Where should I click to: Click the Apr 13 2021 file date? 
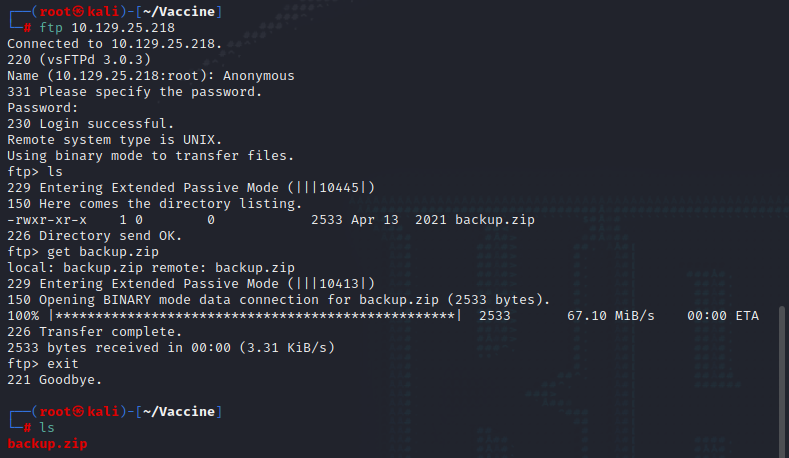(398, 220)
